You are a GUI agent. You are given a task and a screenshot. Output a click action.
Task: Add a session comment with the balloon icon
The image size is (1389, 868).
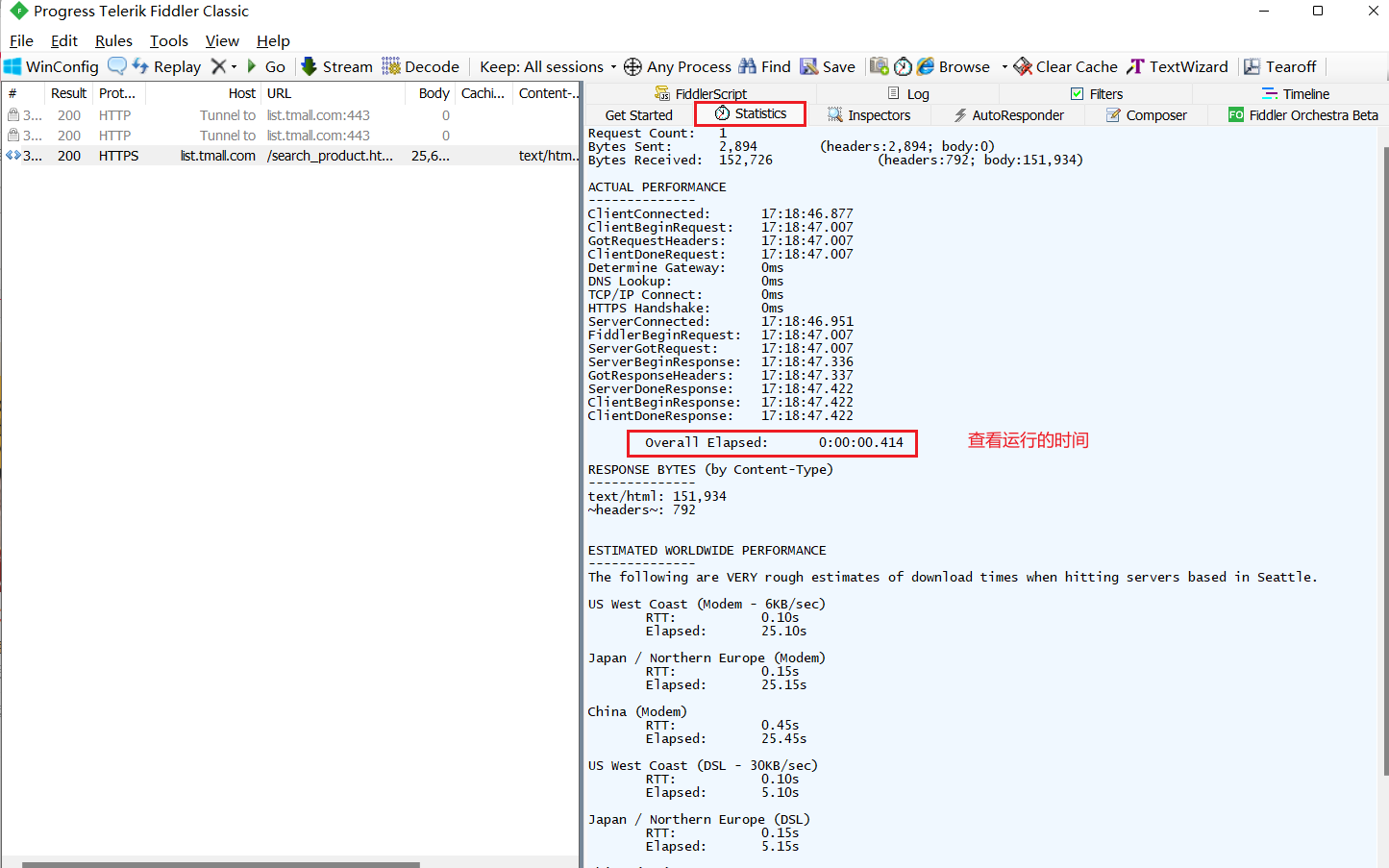pos(116,66)
